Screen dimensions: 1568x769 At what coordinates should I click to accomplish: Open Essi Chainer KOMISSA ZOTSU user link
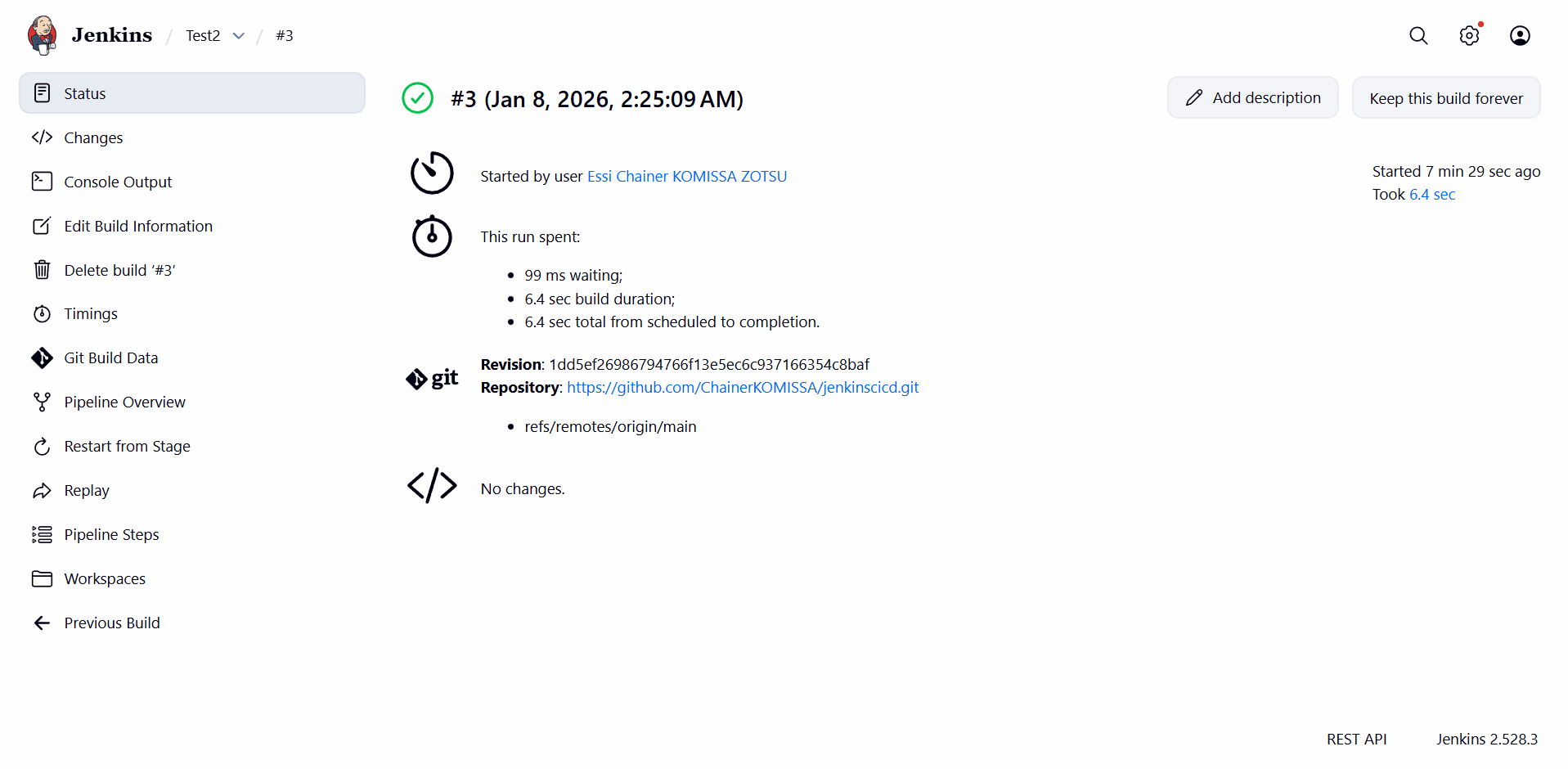point(686,177)
